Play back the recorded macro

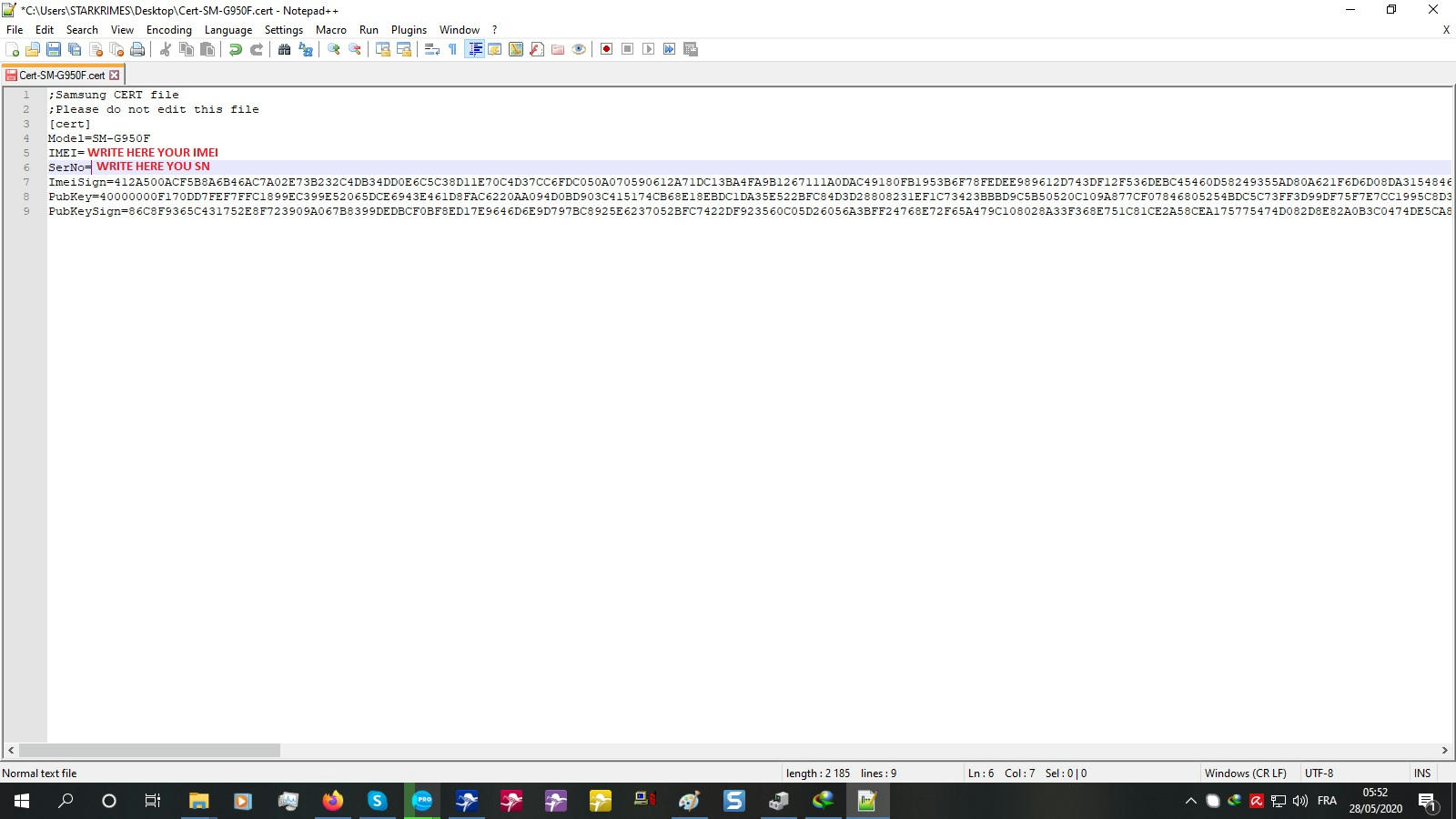(x=649, y=49)
